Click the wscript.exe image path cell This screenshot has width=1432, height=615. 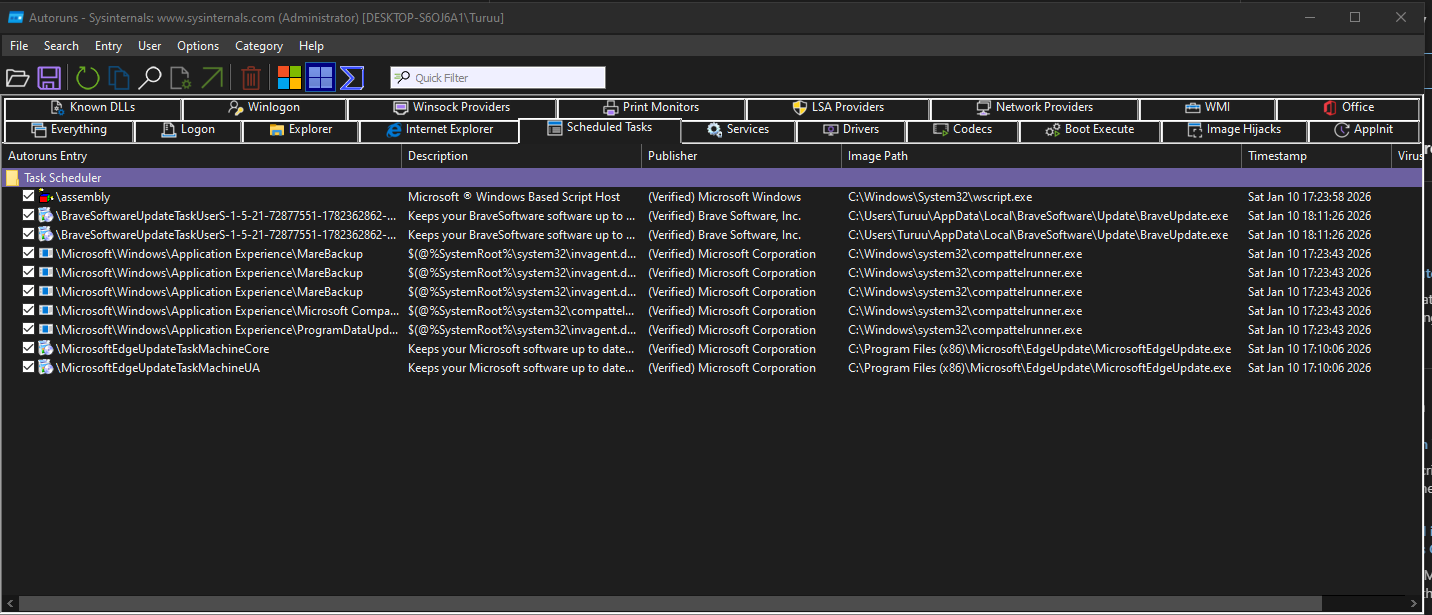940,197
